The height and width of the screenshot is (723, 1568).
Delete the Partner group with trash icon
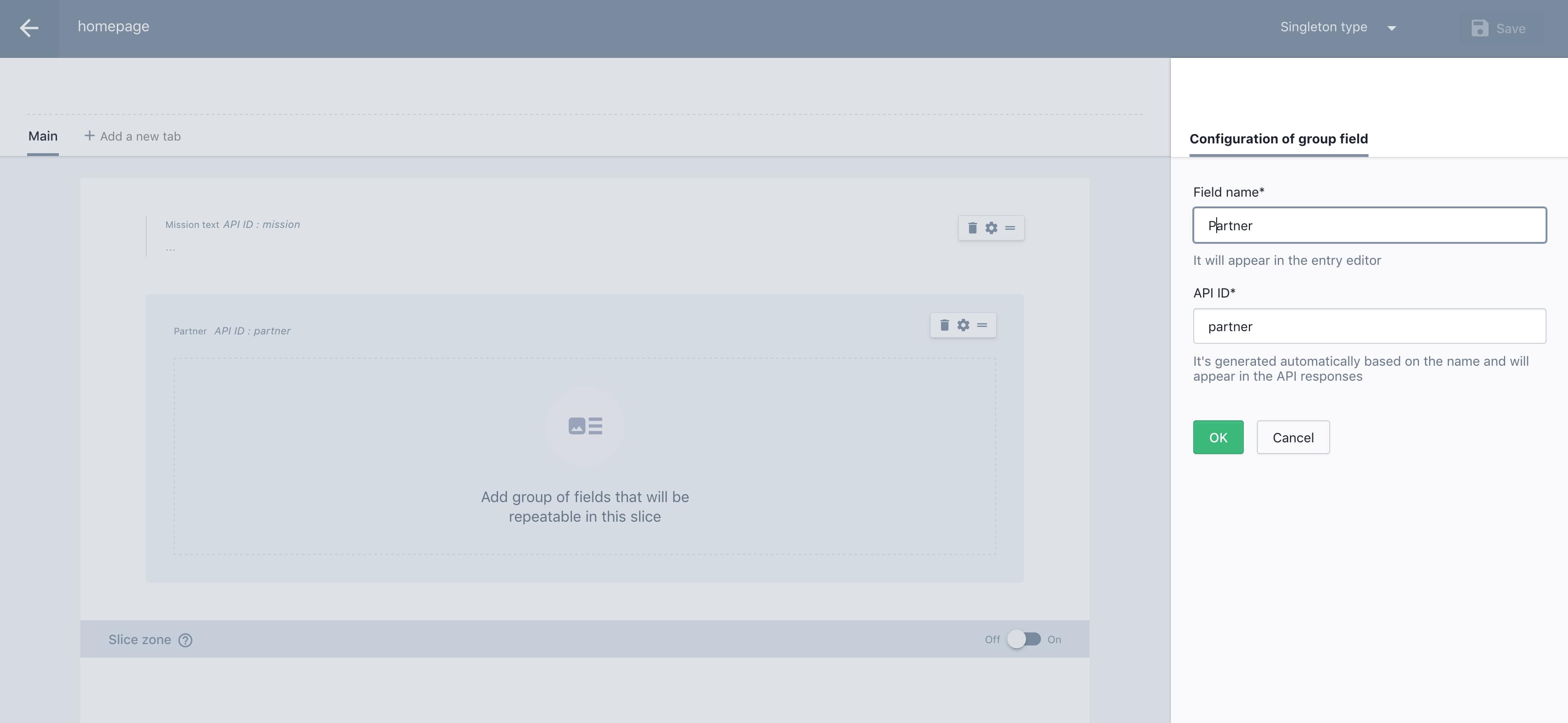944,325
